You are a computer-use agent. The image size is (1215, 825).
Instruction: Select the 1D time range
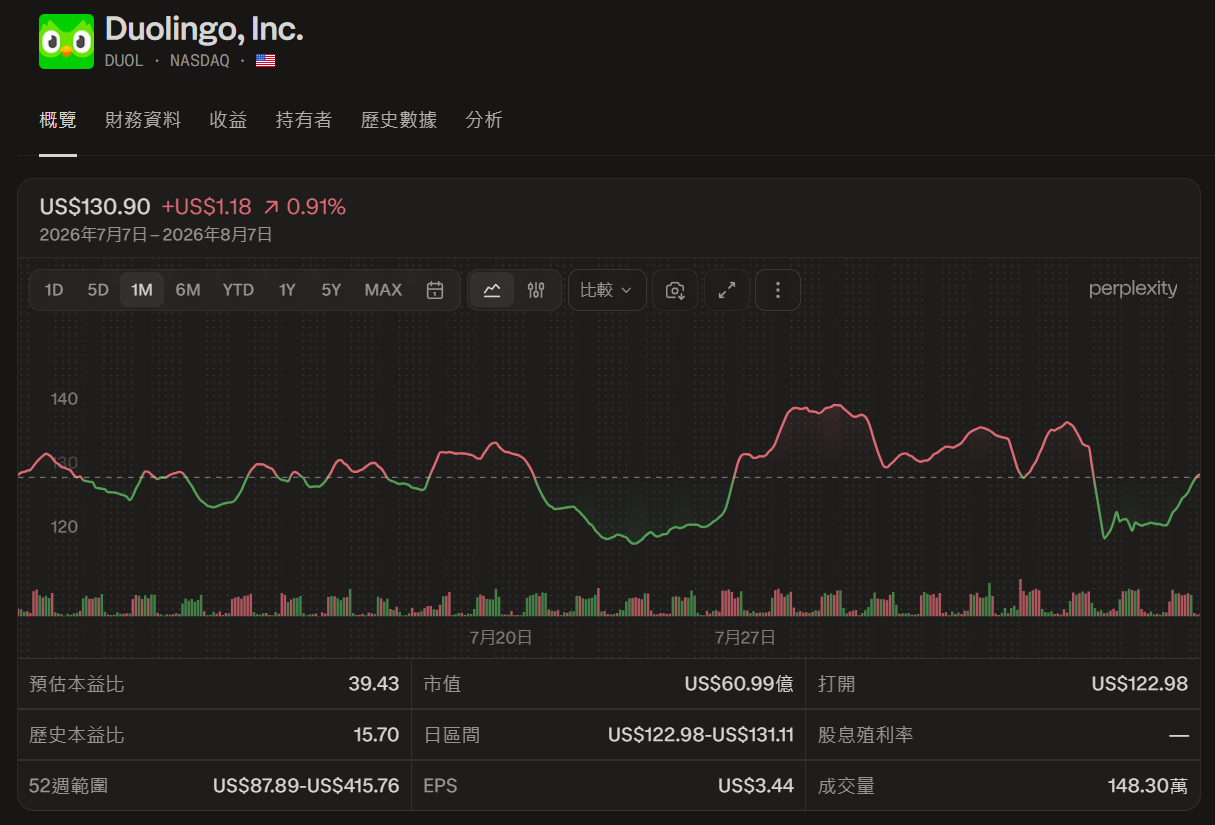tap(54, 290)
